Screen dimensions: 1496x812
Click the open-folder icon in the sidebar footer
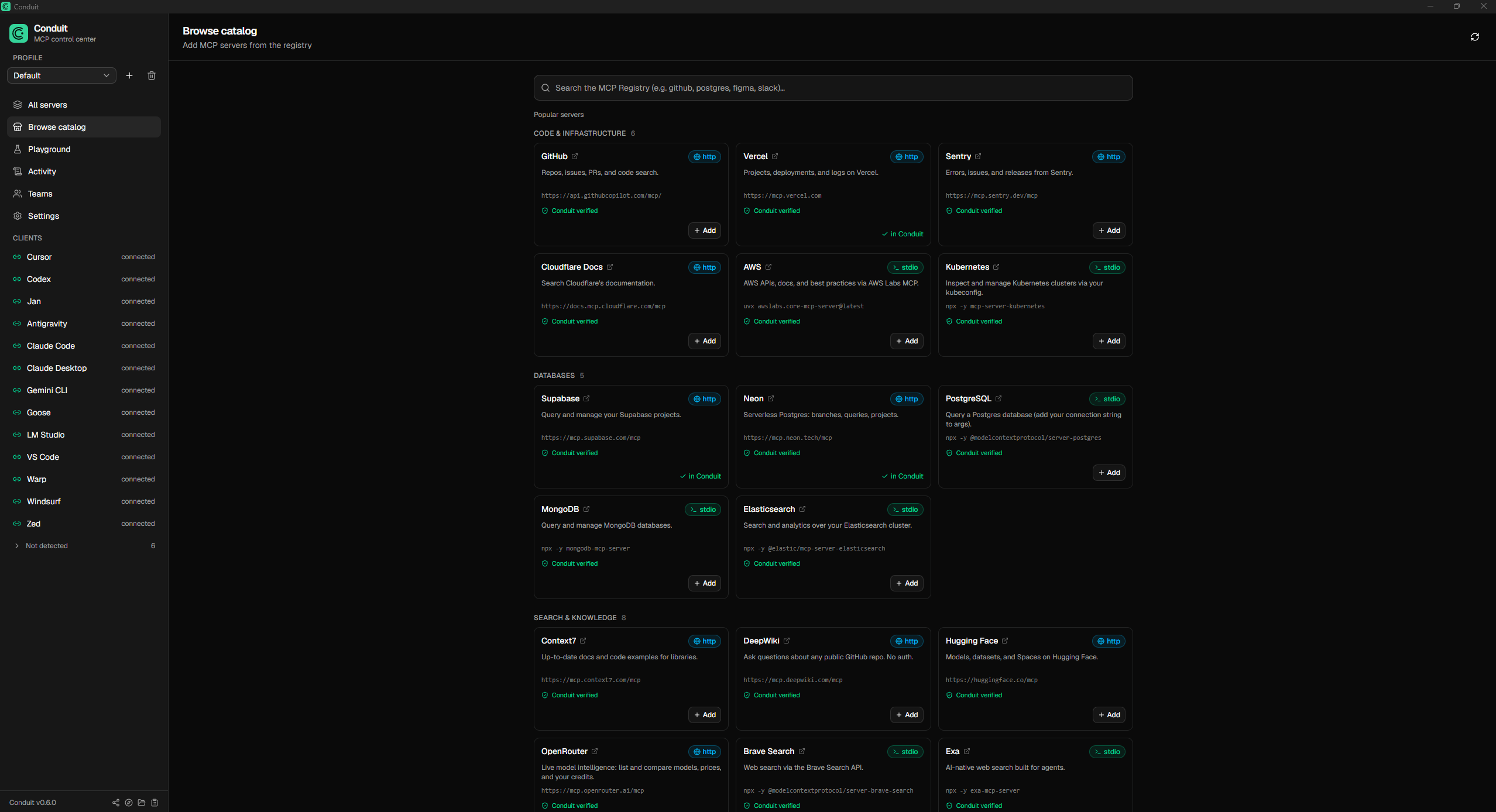[142, 803]
